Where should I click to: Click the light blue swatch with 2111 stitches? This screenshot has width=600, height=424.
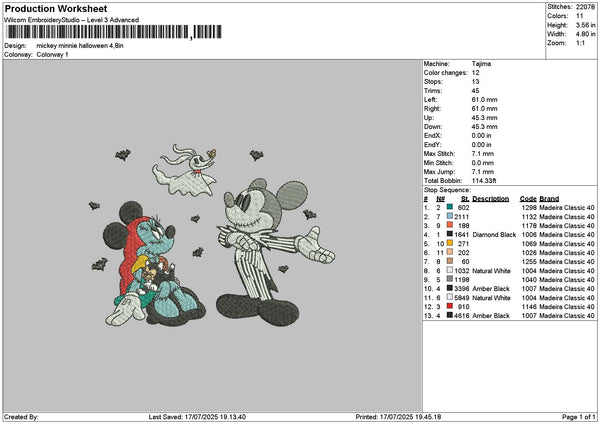(x=450, y=216)
